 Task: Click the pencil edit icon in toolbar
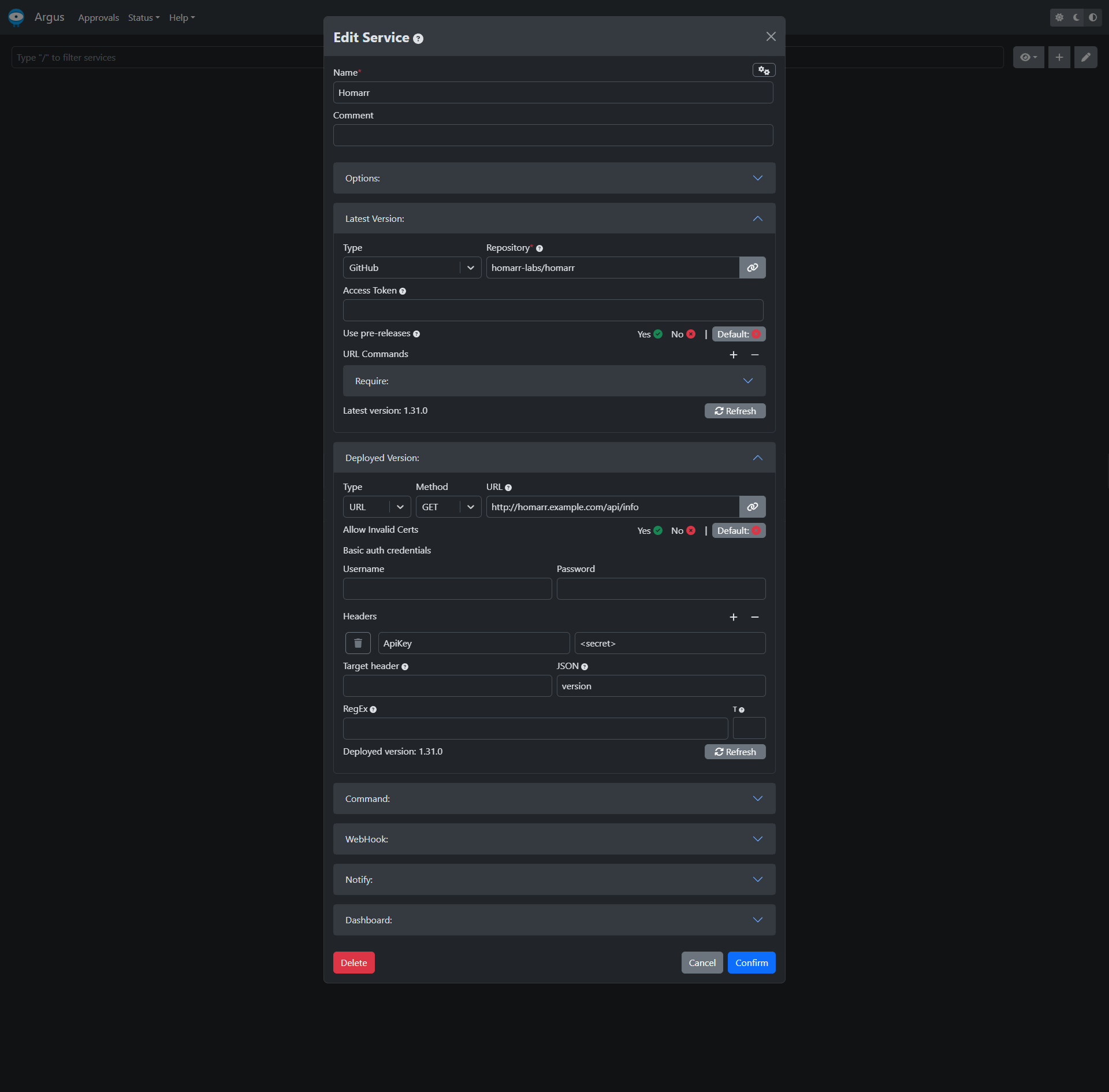(1085, 57)
